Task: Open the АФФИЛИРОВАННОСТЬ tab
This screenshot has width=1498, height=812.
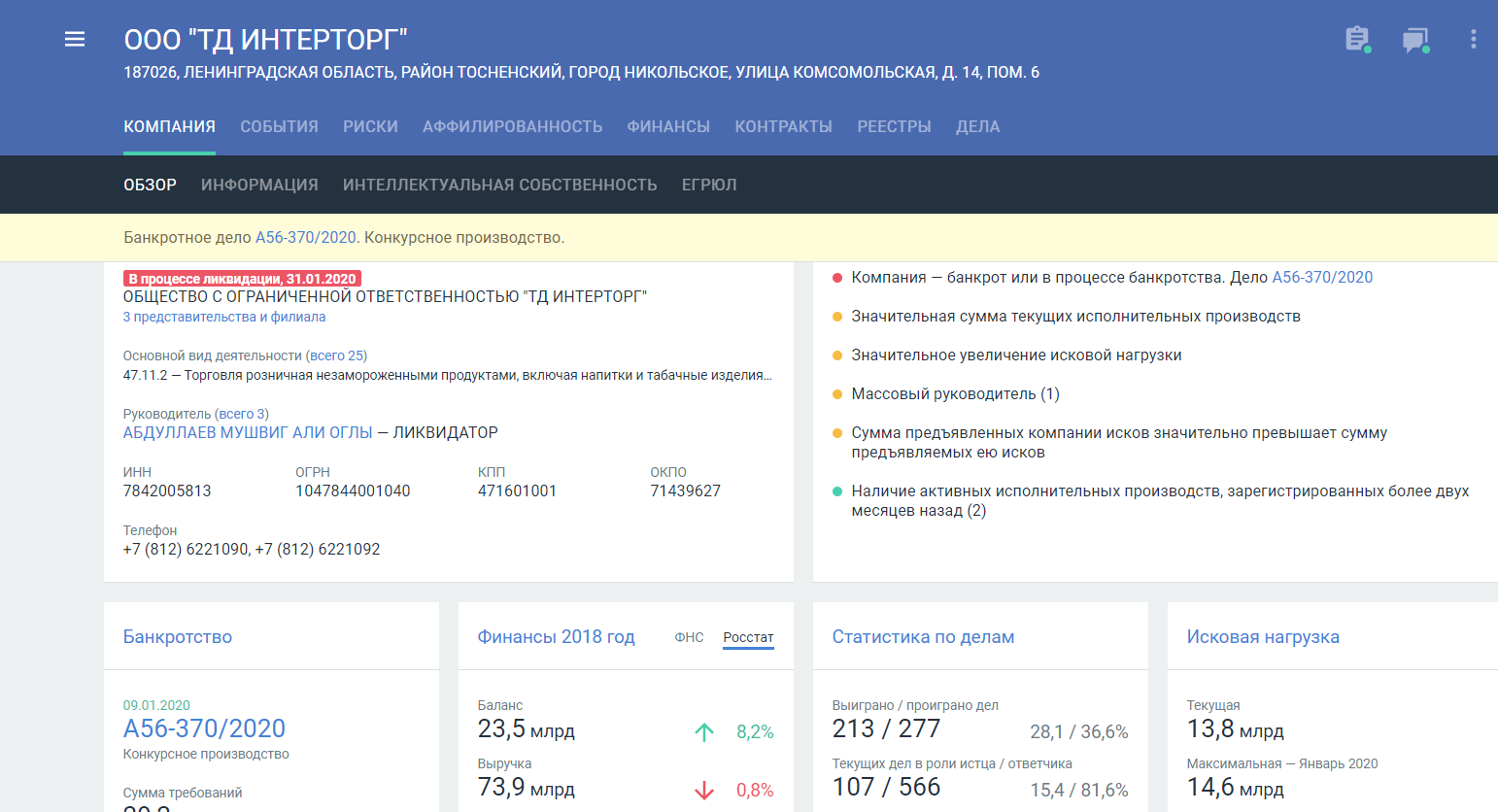Action: click(512, 126)
